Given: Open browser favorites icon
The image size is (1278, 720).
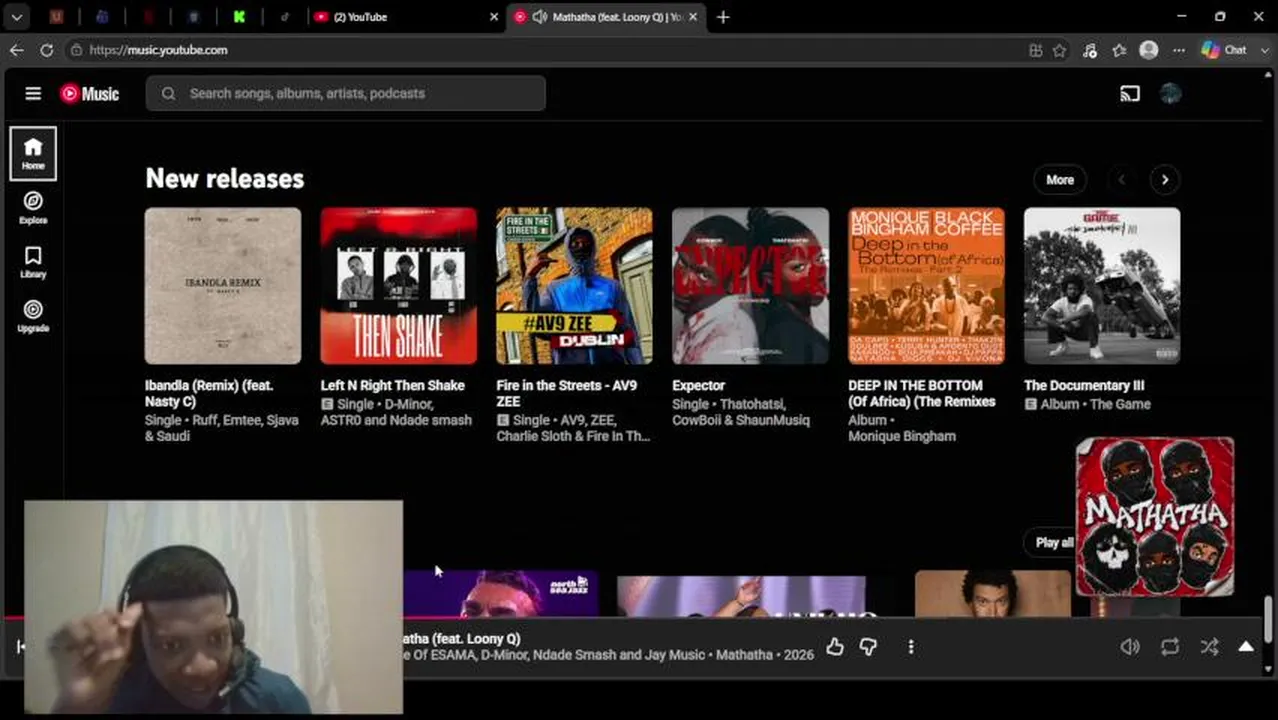Looking at the screenshot, I should pyautogui.click(x=1119, y=50).
